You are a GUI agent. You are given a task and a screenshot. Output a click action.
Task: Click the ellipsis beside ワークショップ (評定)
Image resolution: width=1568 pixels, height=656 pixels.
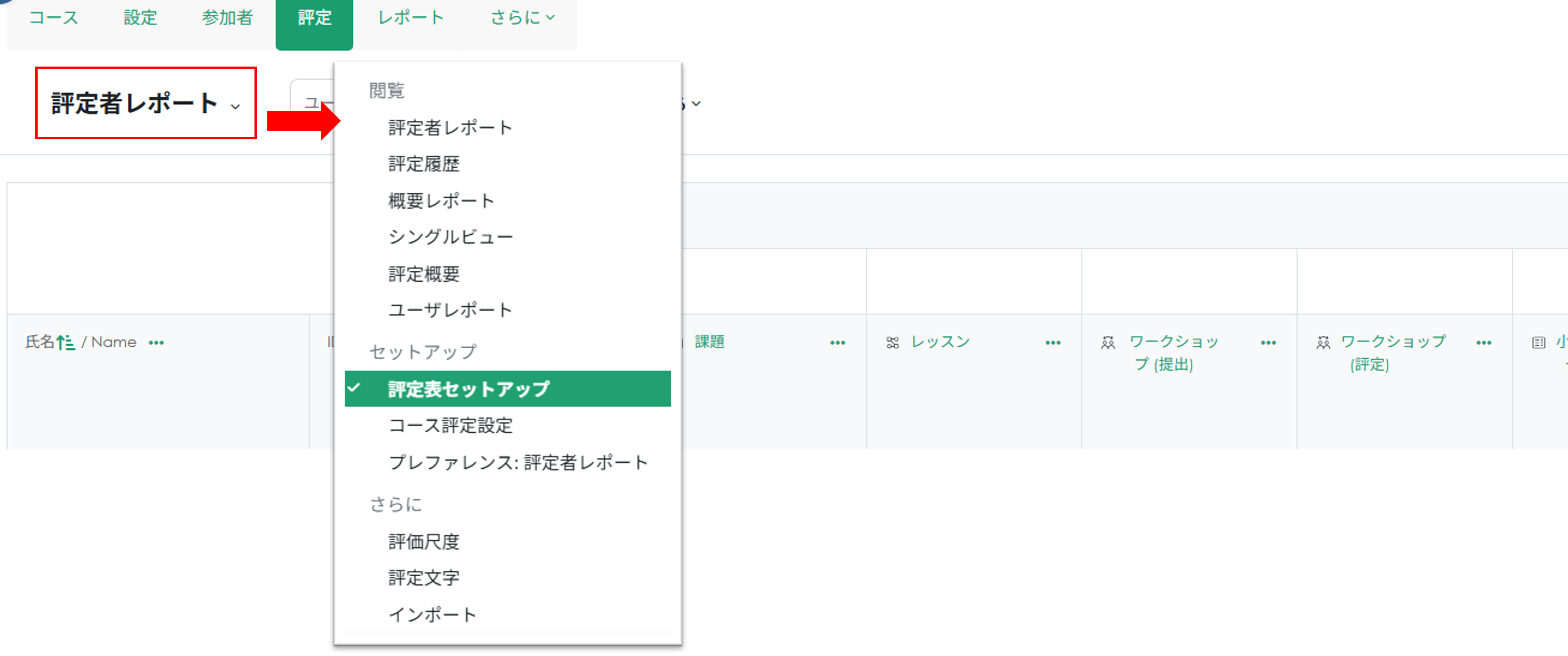(1483, 342)
